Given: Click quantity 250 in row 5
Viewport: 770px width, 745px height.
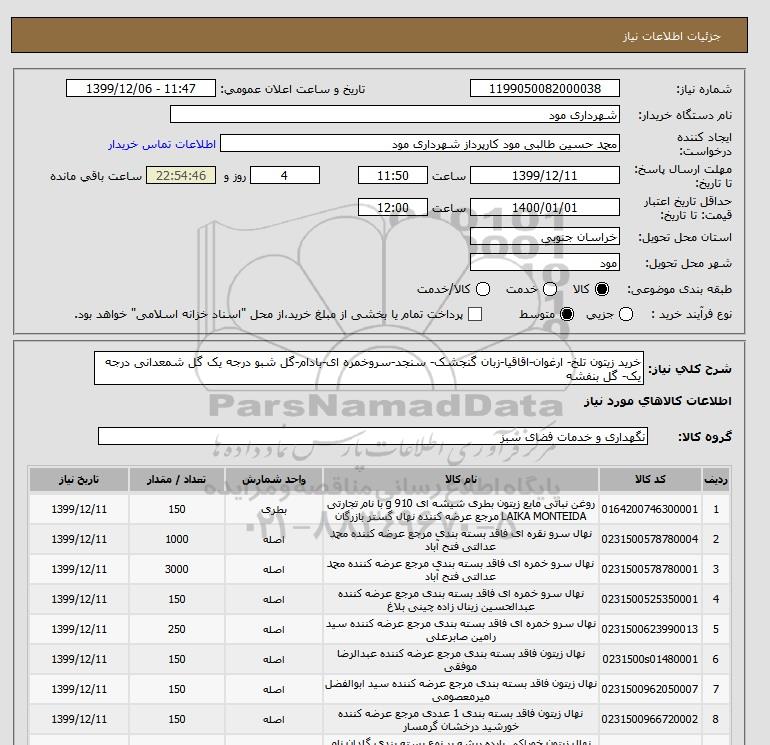Looking at the screenshot, I should 177,629.
